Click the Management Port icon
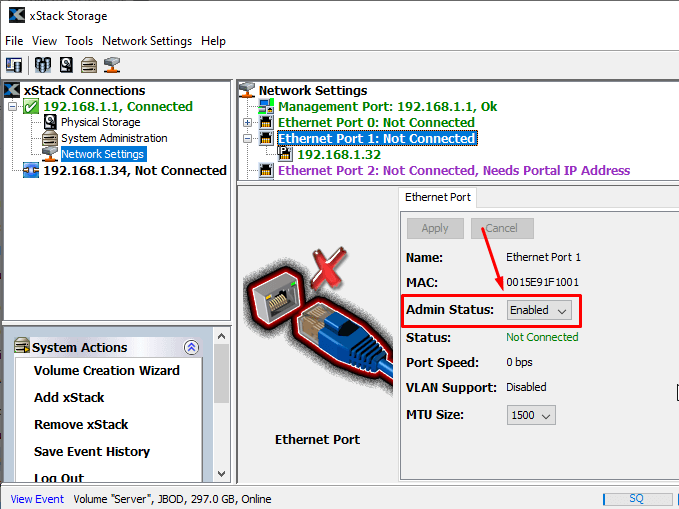This screenshot has height=509, width=679. point(266,107)
